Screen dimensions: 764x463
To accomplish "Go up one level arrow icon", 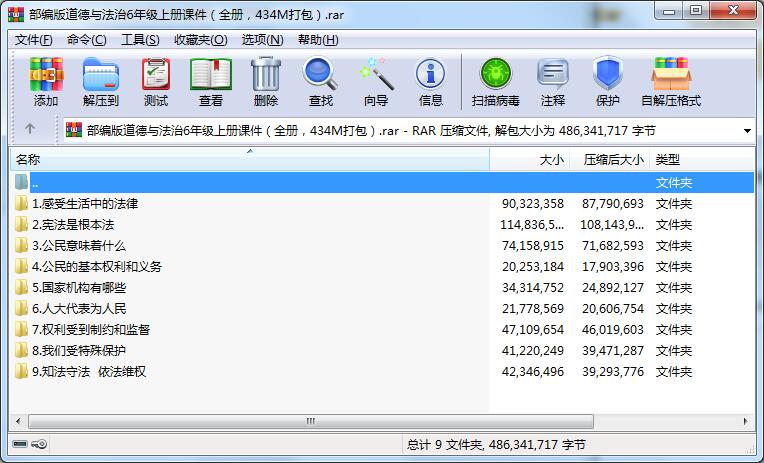I will tap(30, 129).
